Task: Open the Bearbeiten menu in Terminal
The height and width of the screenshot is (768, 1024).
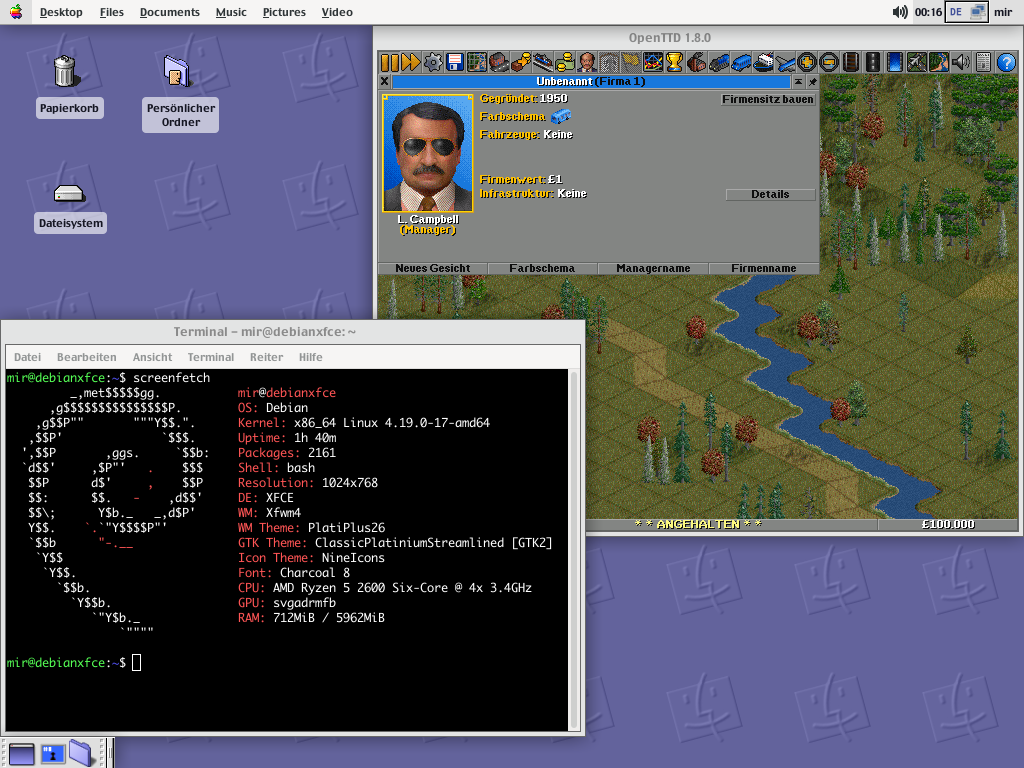Action: point(86,357)
